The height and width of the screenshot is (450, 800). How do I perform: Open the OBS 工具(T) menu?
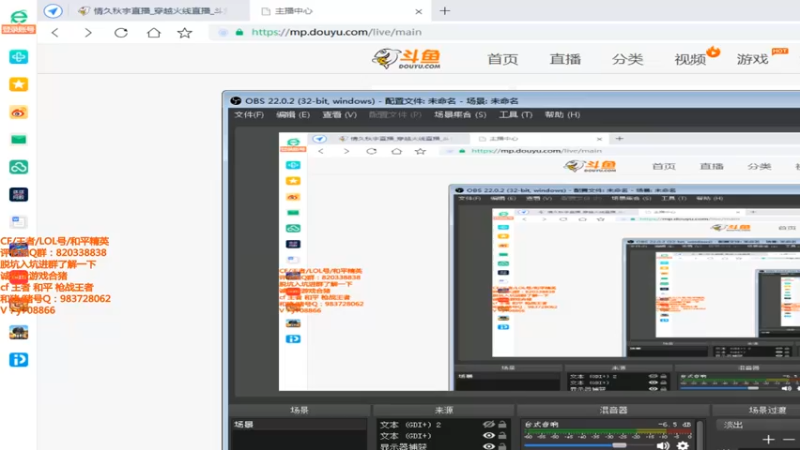tap(515, 114)
